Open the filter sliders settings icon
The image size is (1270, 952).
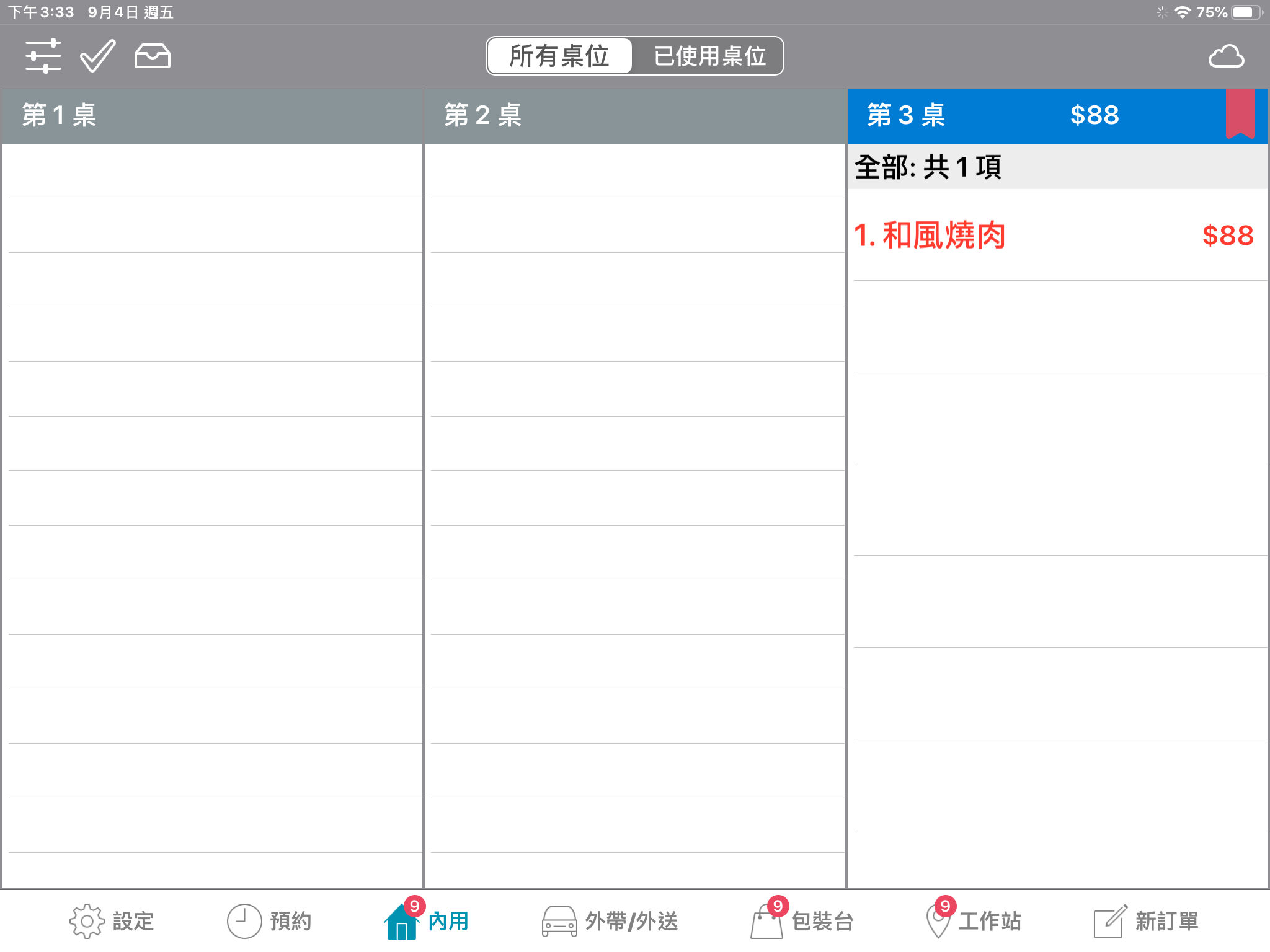pos(43,56)
